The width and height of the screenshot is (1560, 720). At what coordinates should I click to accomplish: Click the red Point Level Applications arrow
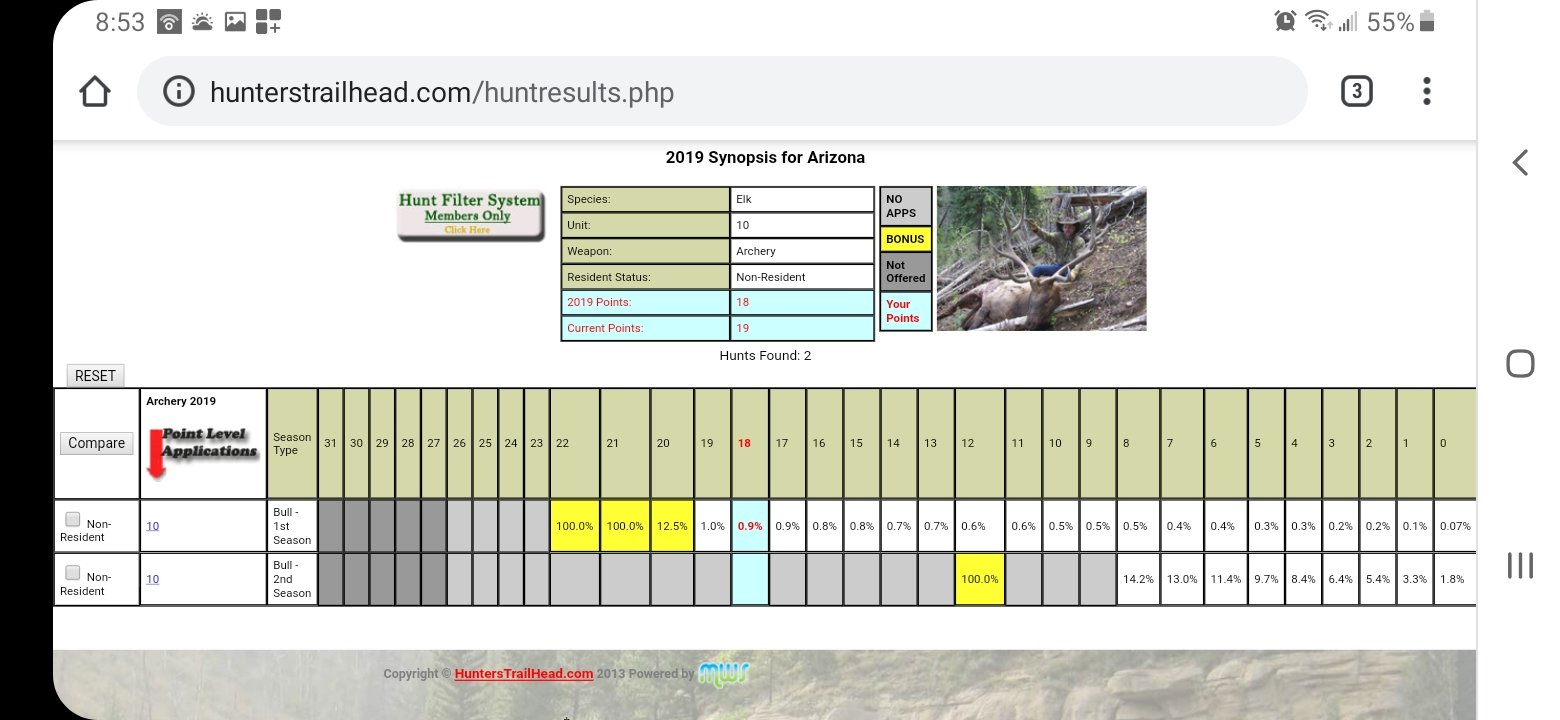click(x=156, y=454)
